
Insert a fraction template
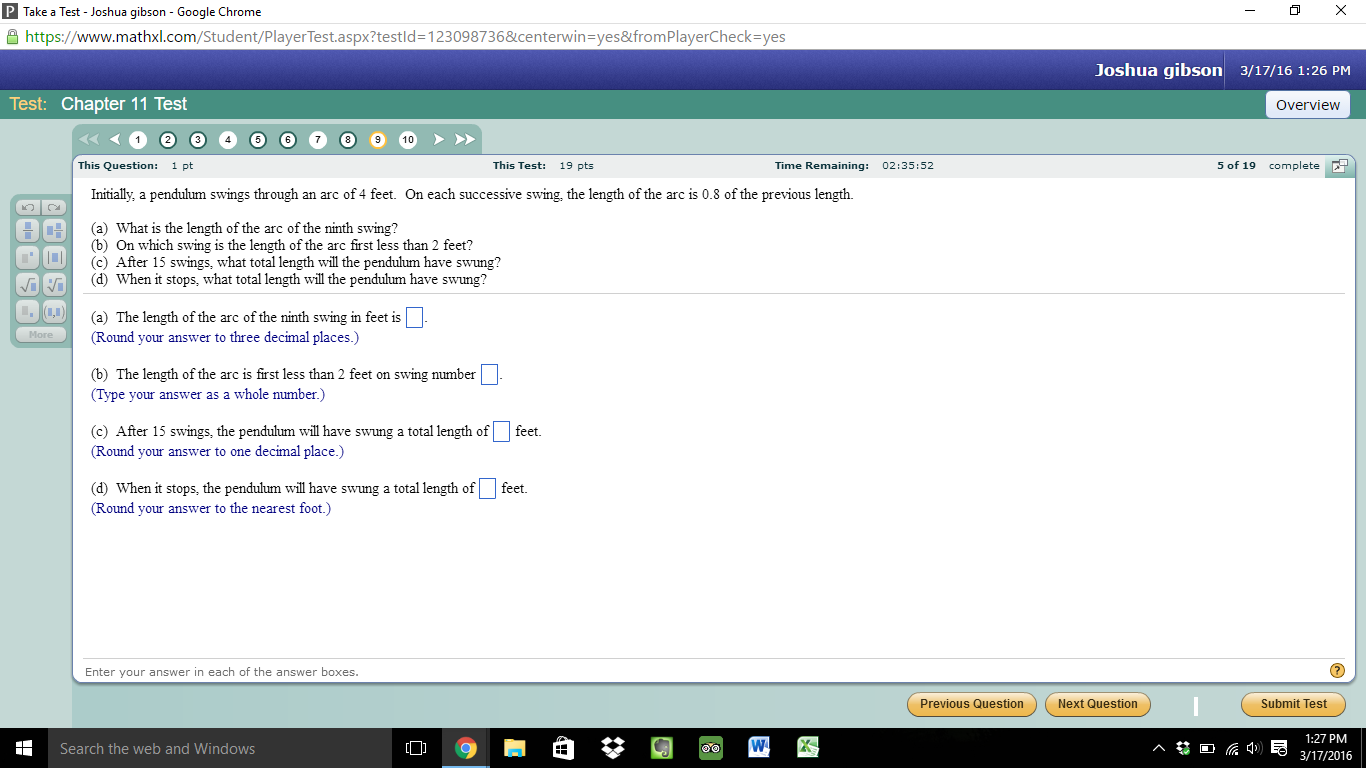[x=28, y=230]
